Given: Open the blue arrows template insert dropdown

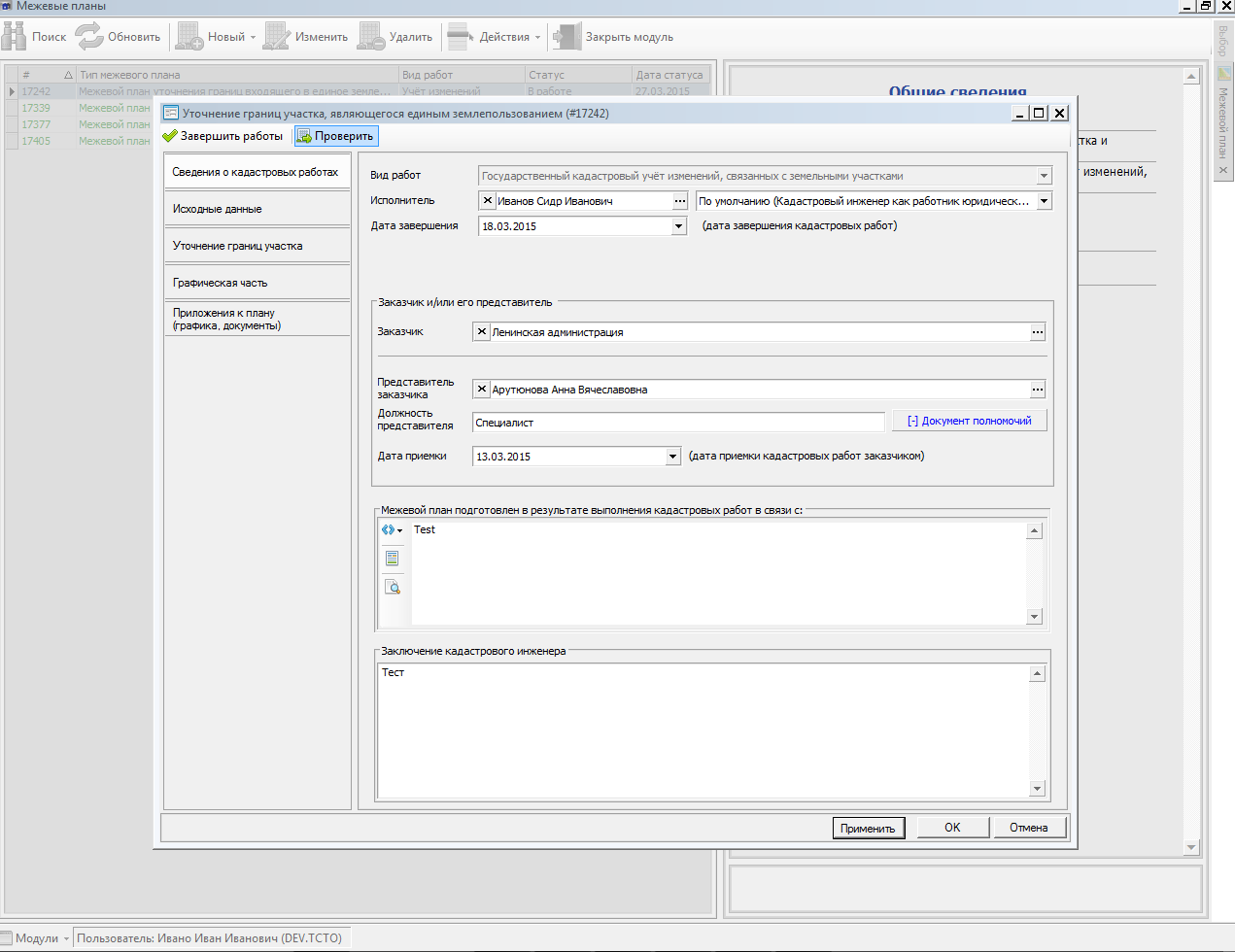Looking at the screenshot, I should tap(393, 530).
